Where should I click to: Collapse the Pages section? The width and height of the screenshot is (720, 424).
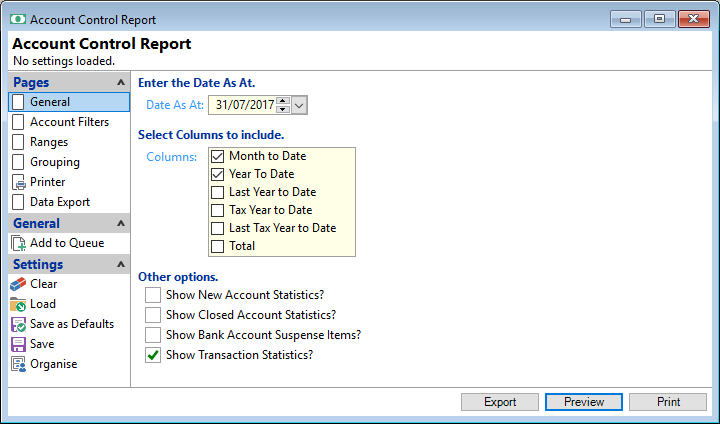click(x=121, y=82)
